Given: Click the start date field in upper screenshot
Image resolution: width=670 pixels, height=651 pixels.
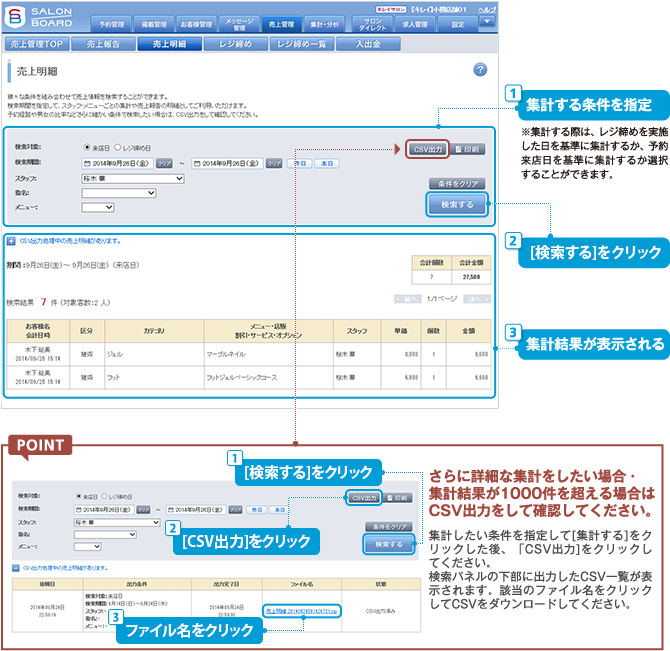Looking at the screenshot, I should point(118,163).
